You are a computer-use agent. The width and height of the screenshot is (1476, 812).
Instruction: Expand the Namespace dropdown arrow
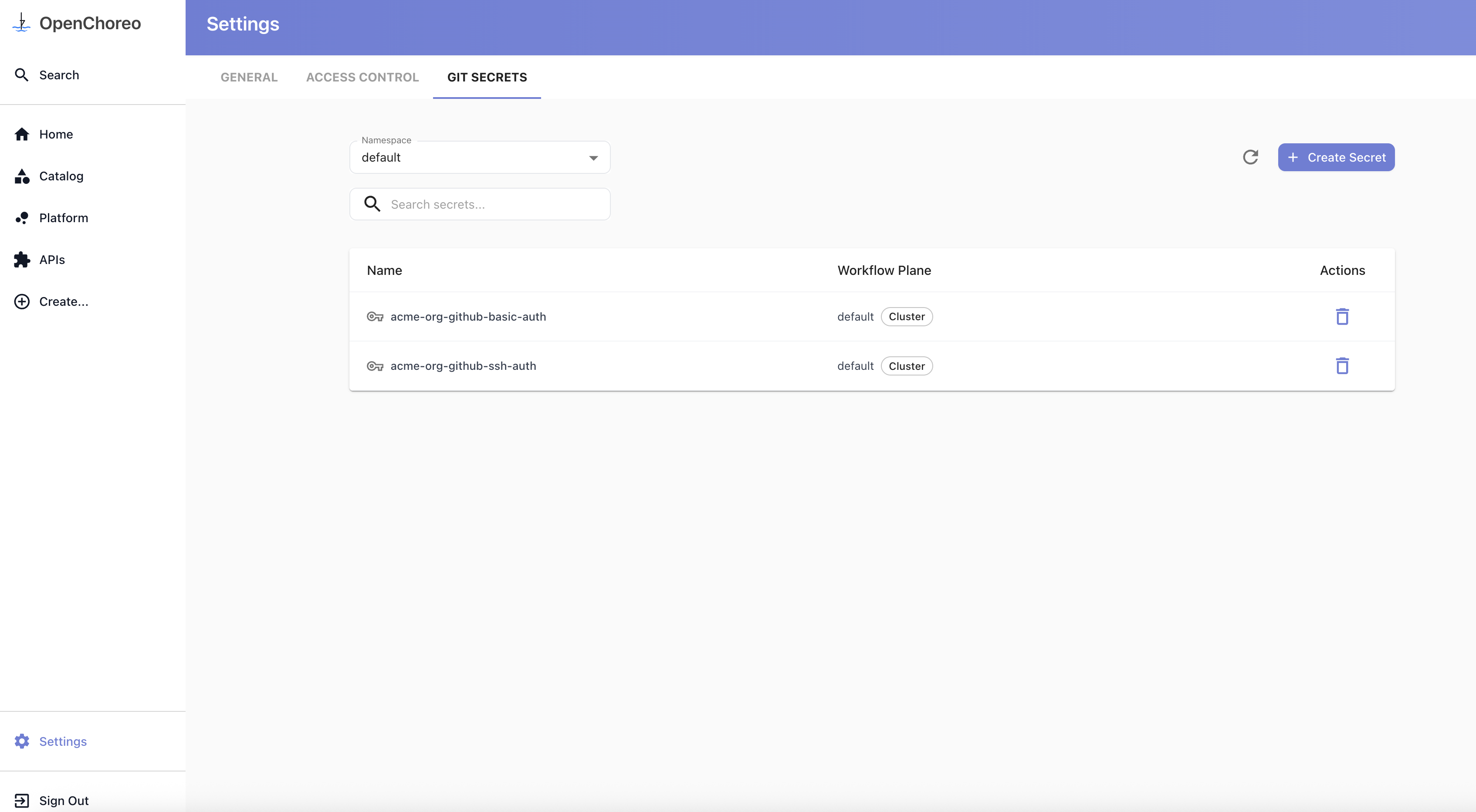pos(593,158)
